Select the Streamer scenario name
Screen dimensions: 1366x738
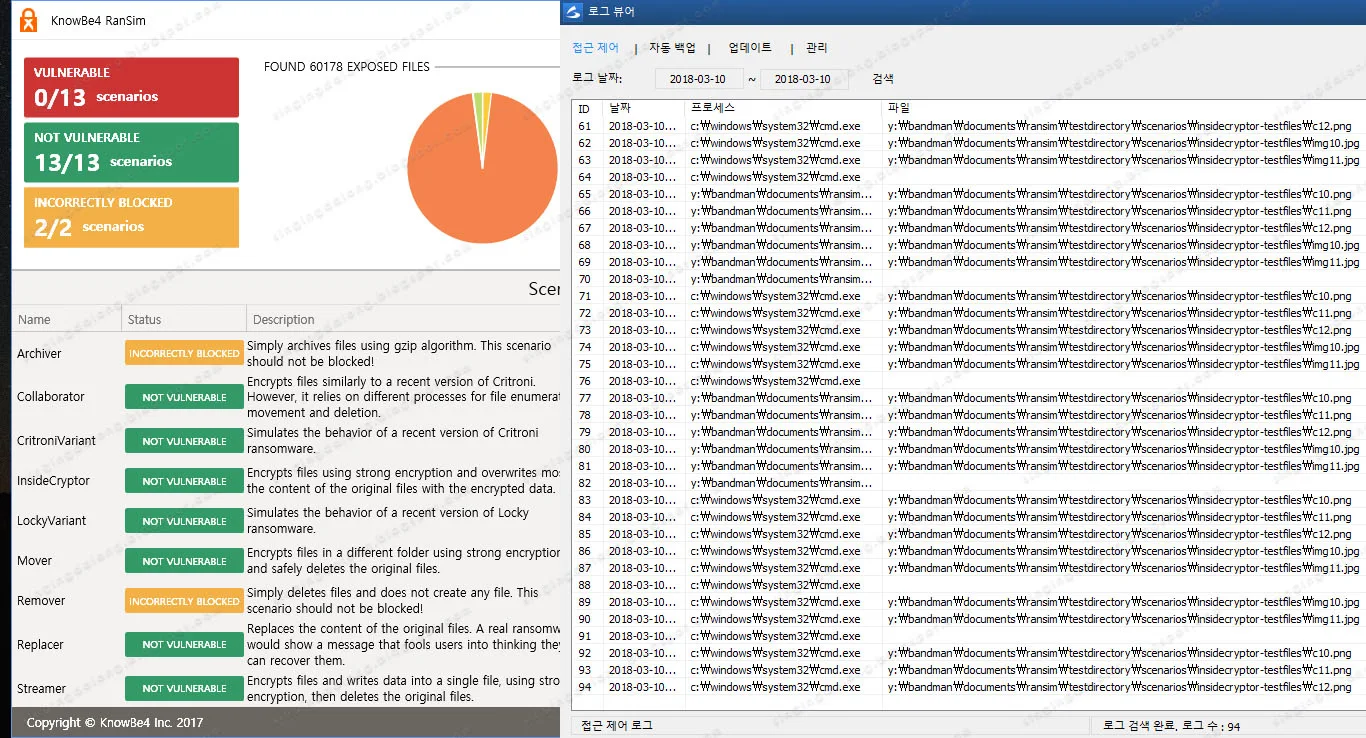coord(41,689)
